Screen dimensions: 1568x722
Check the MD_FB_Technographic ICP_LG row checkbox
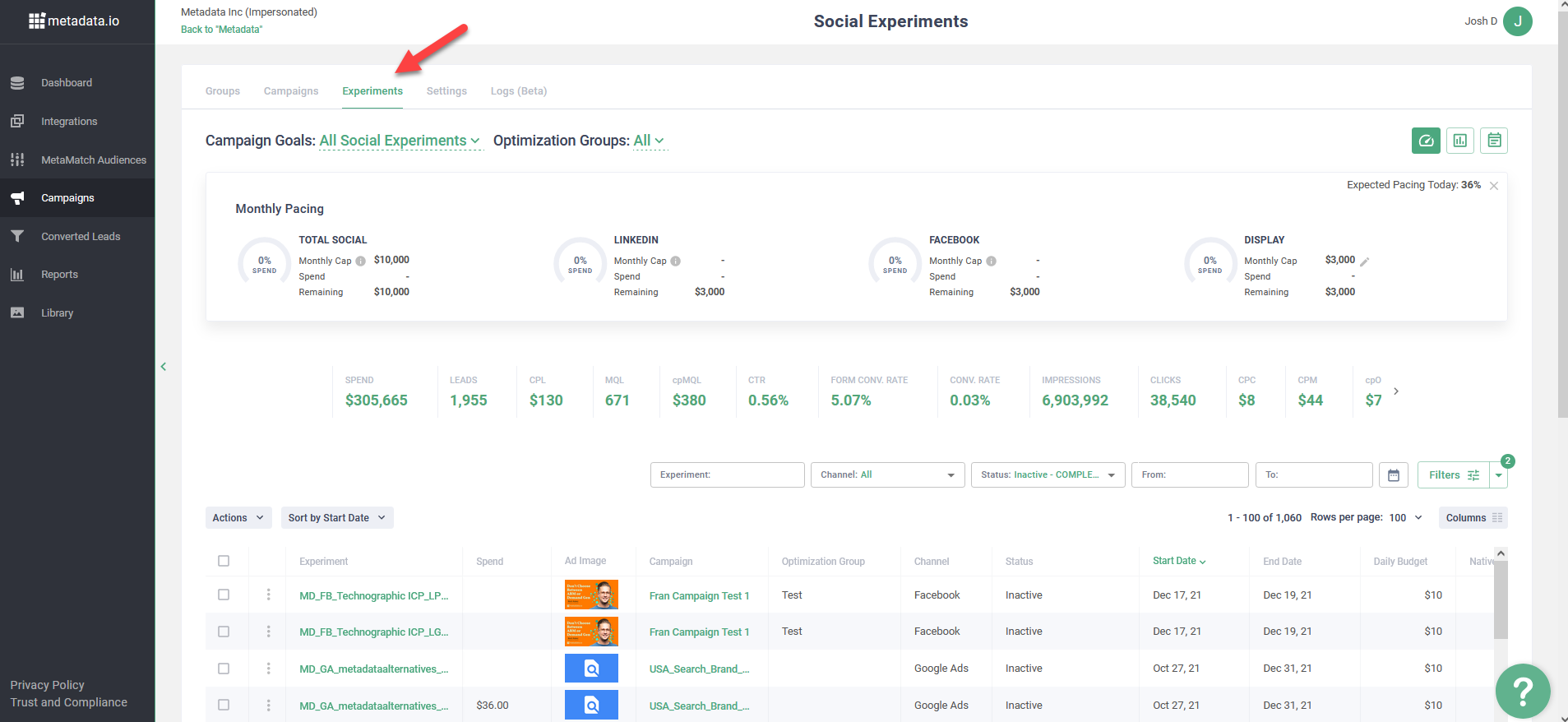click(224, 632)
